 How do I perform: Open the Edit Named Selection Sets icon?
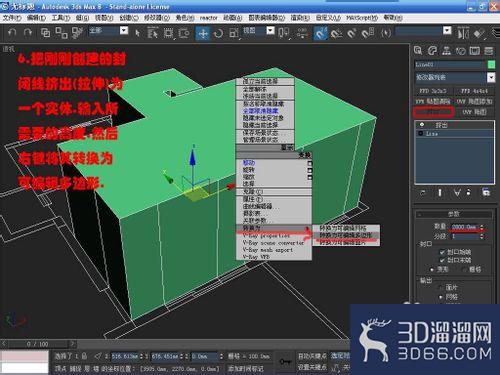pos(386,33)
